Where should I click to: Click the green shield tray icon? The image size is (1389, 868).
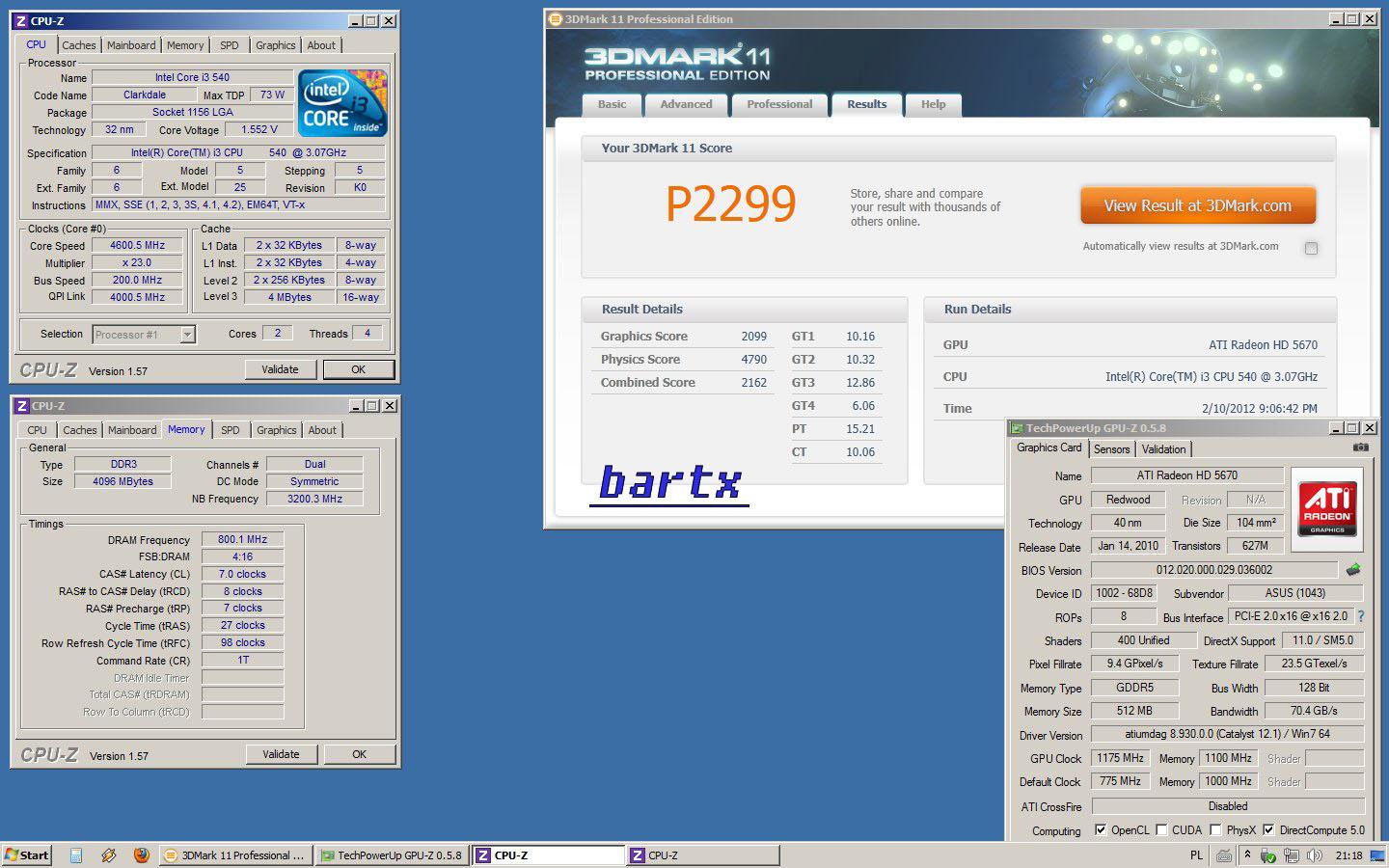tap(1267, 855)
